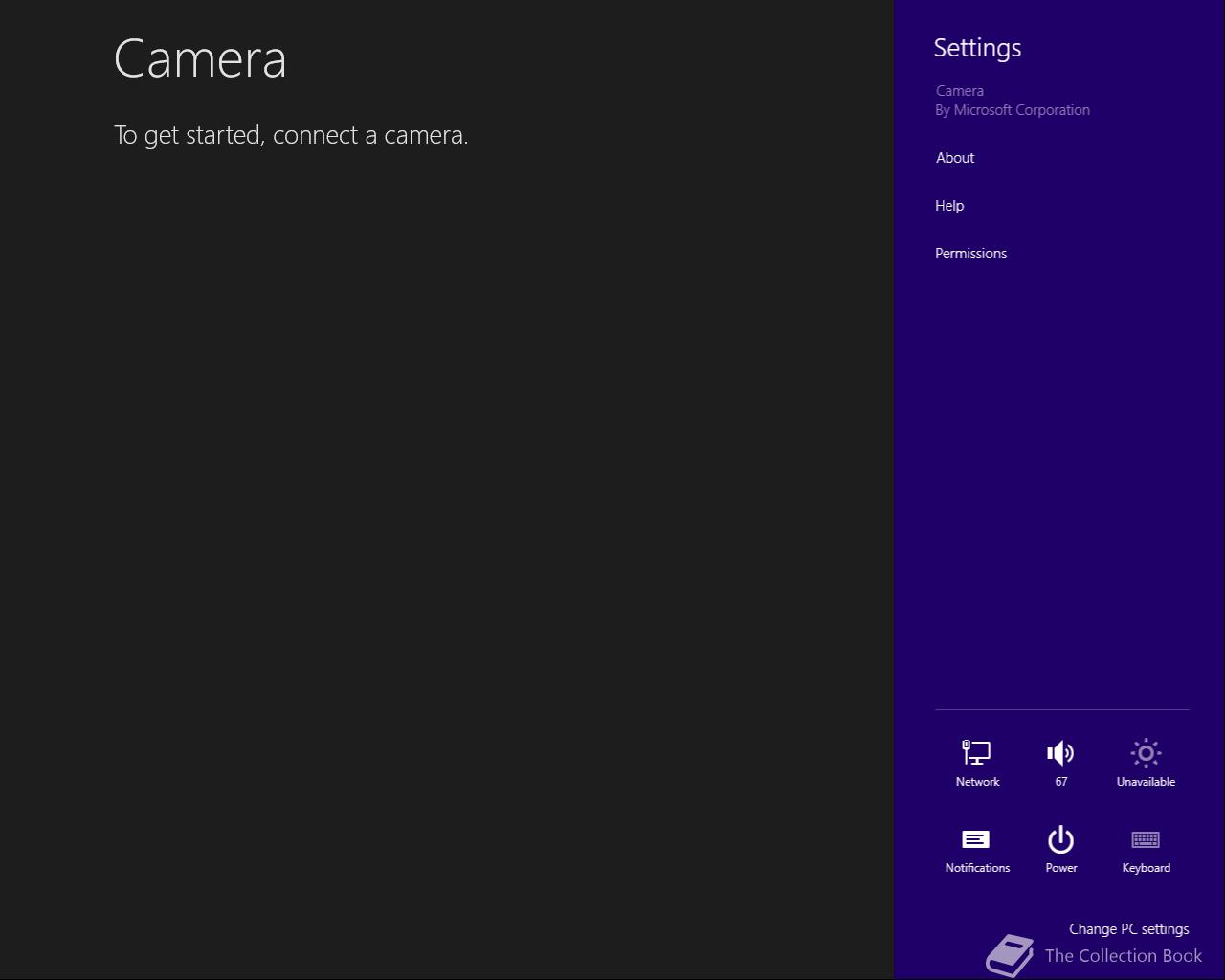This screenshot has width=1225, height=980.
Task: Open the Help settings entry
Action: coord(949,206)
